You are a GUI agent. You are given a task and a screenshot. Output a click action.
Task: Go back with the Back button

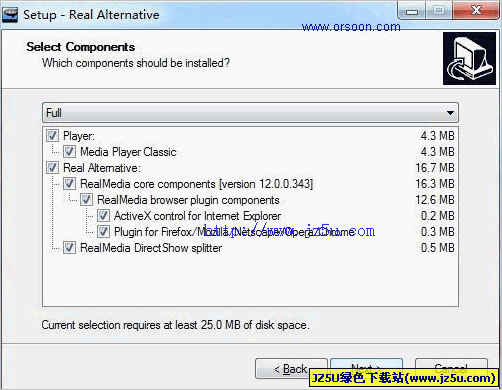click(291, 369)
